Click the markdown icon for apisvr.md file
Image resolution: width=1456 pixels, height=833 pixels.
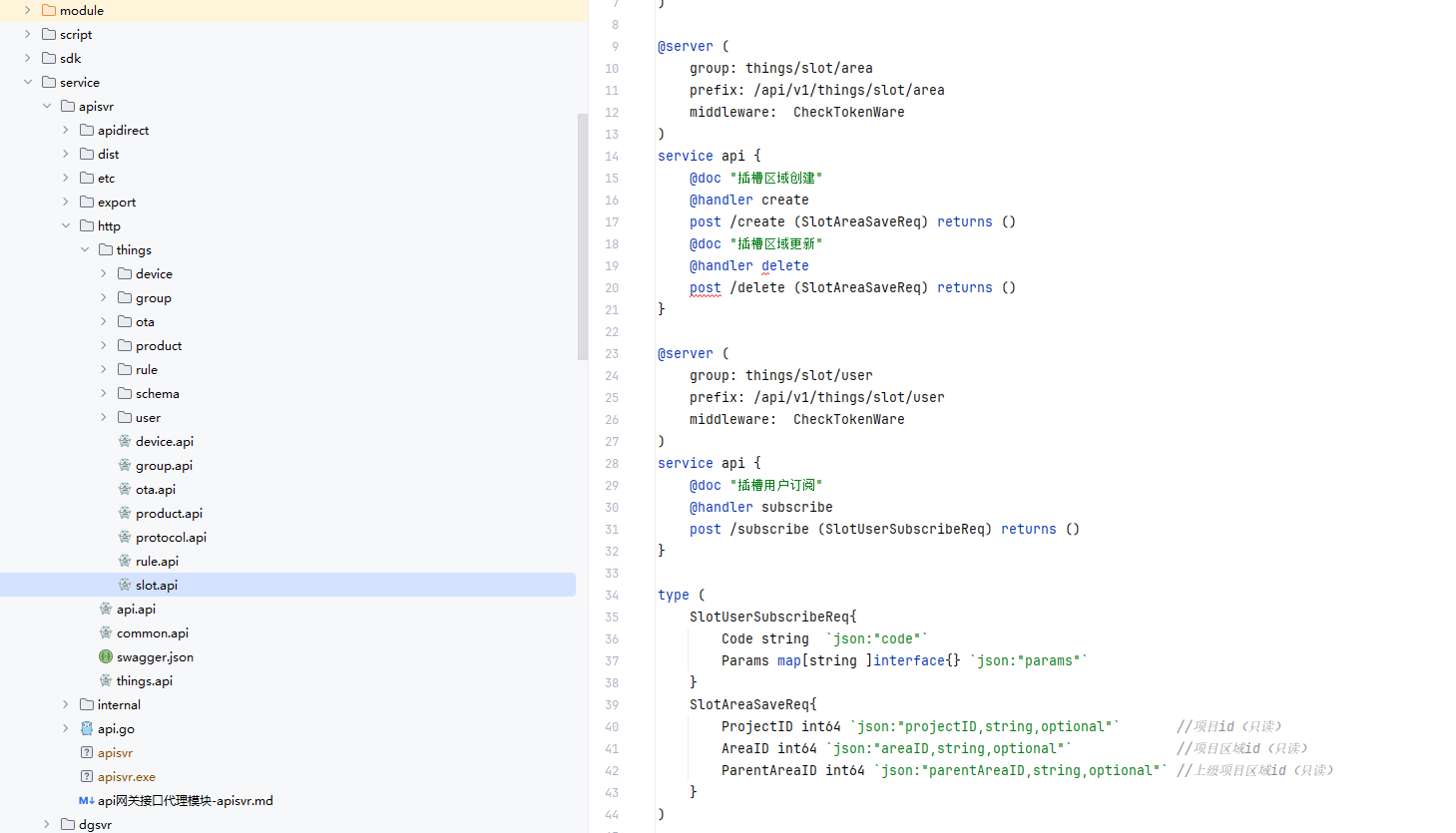87,801
